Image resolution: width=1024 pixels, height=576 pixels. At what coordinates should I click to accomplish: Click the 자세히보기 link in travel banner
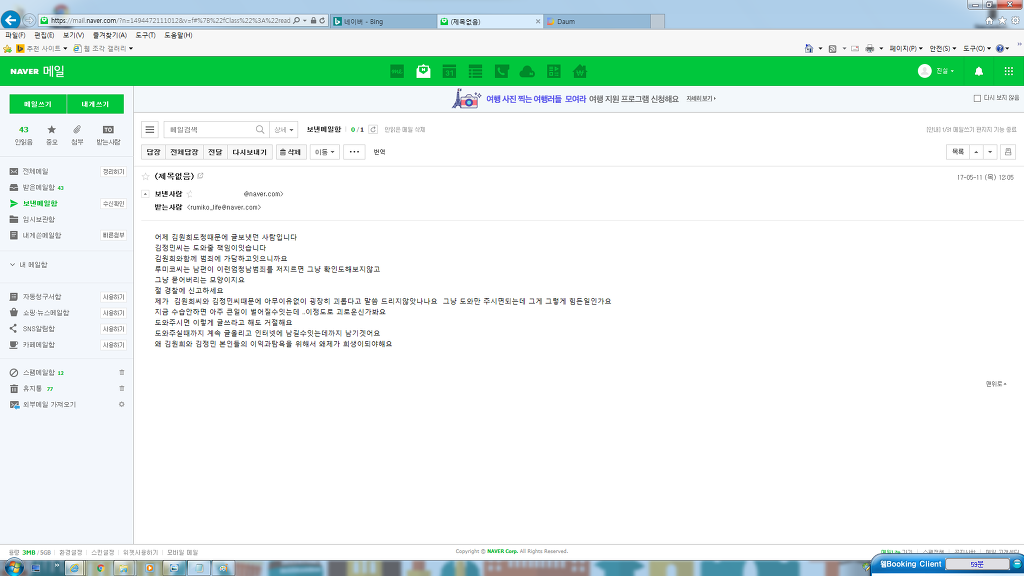(701, 99)
